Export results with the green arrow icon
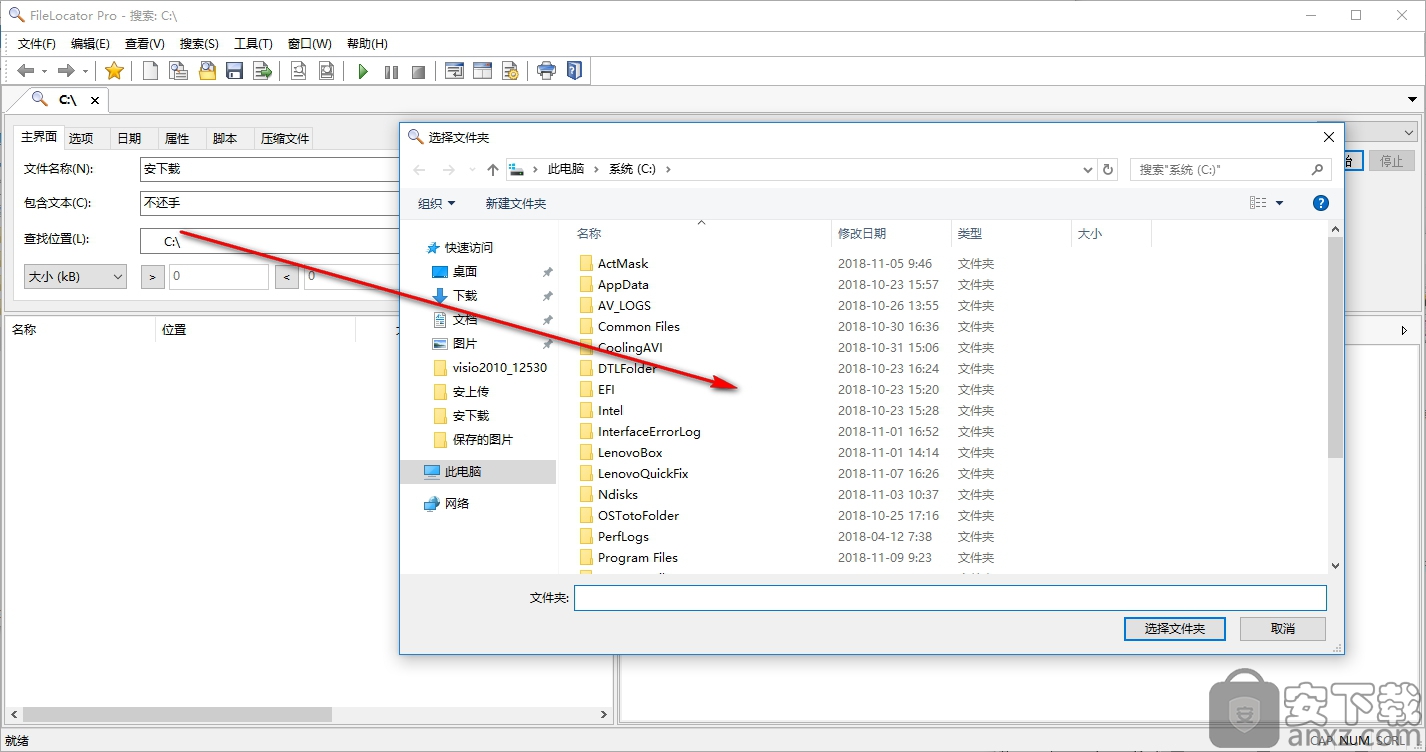The height and width of the screenshot is (752, 1426). click(x=262, y=71)
